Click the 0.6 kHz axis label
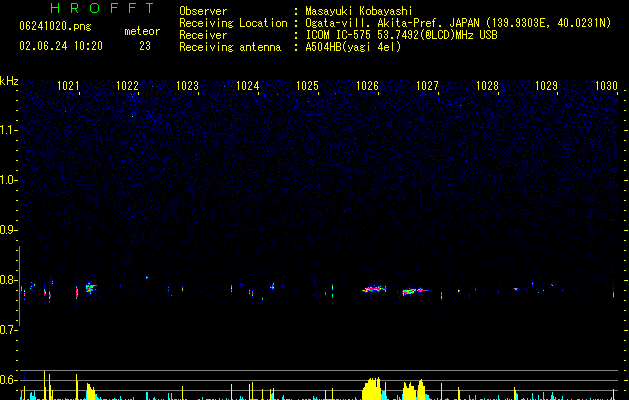 (9, 380)
